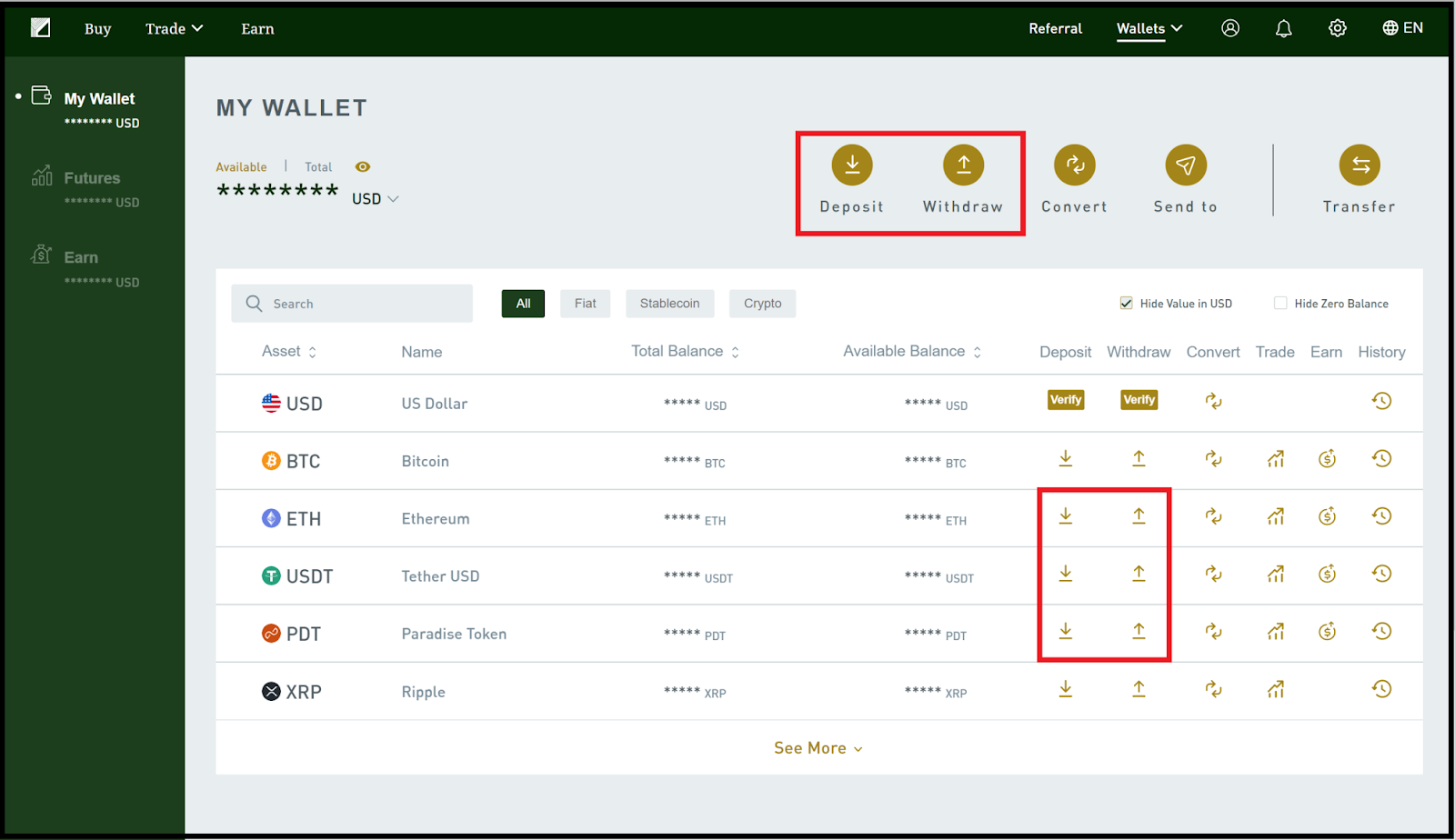Viewport: 1455px width, 840px height.
Task: View PDT history clock icon
Action: coord(1381,631)
